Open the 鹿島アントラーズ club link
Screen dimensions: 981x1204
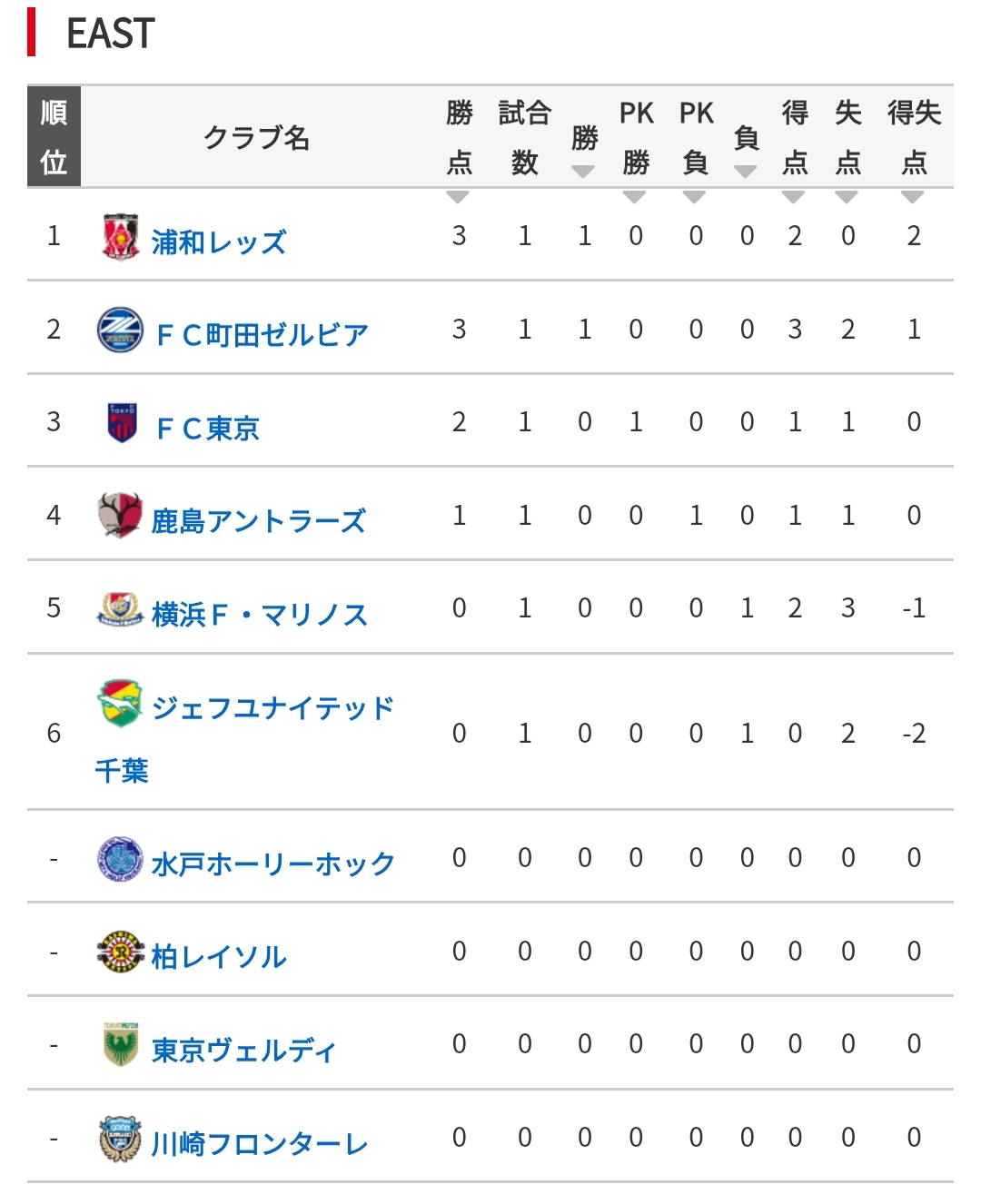pos(259,521)
